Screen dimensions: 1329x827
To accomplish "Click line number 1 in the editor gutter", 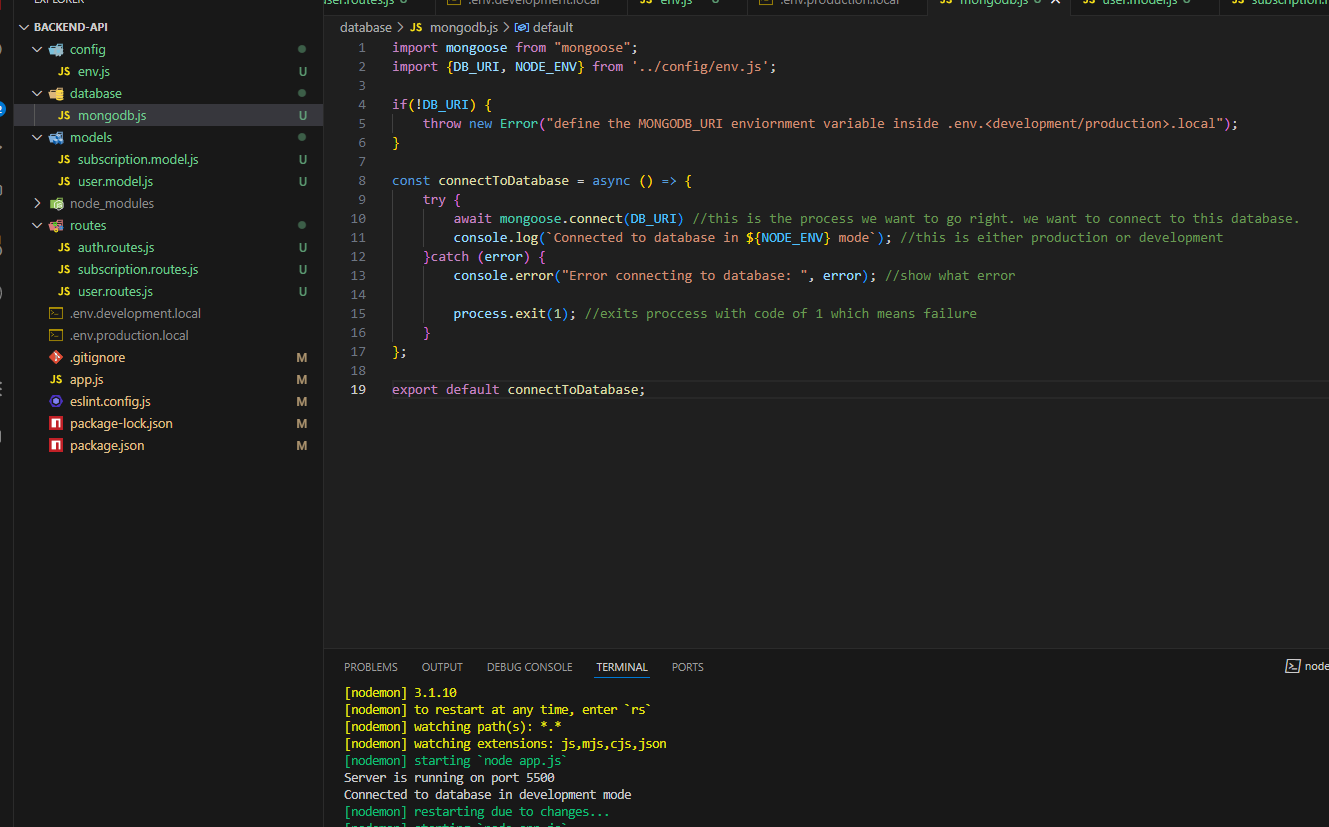I will coord(362,48).
